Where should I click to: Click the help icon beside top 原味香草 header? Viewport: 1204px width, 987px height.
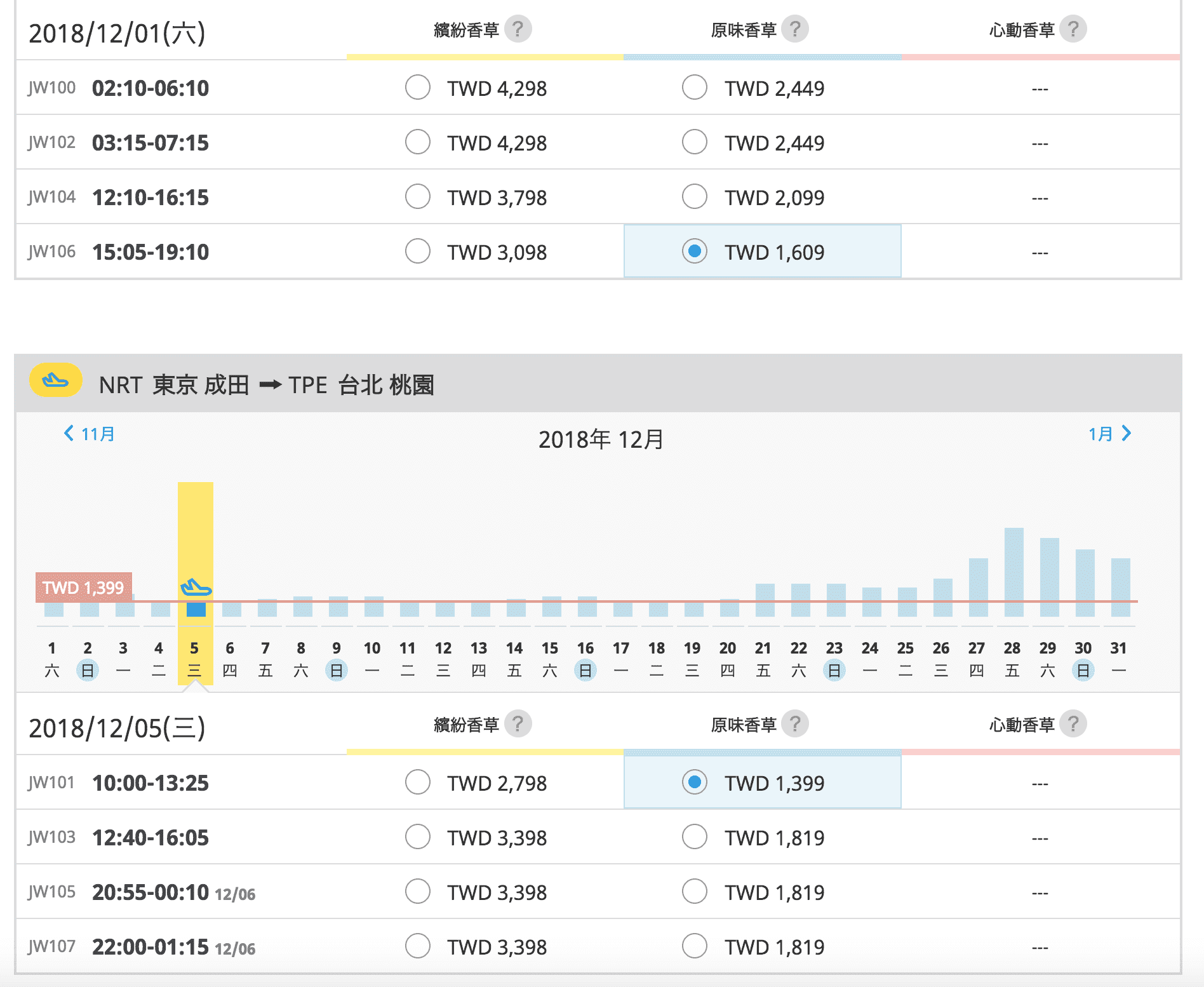point(794,29)
